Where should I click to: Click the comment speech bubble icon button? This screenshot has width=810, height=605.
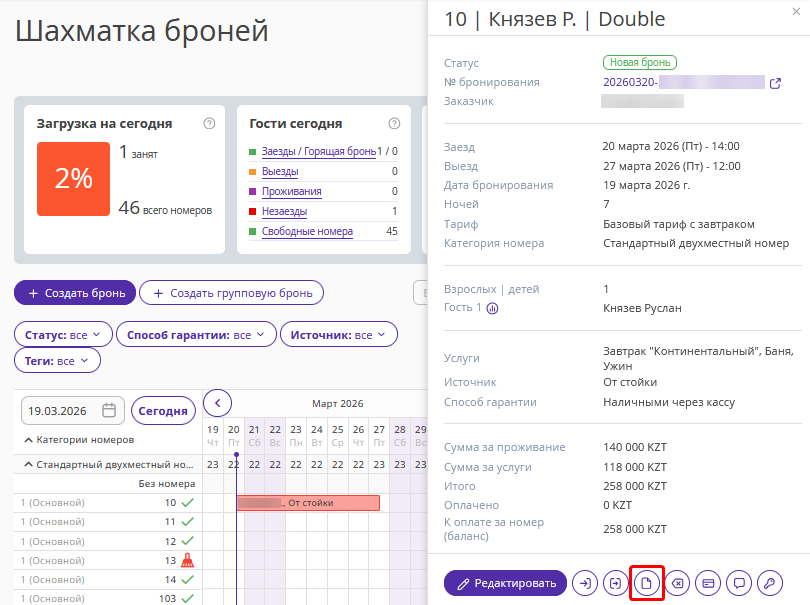coord(739,583)
